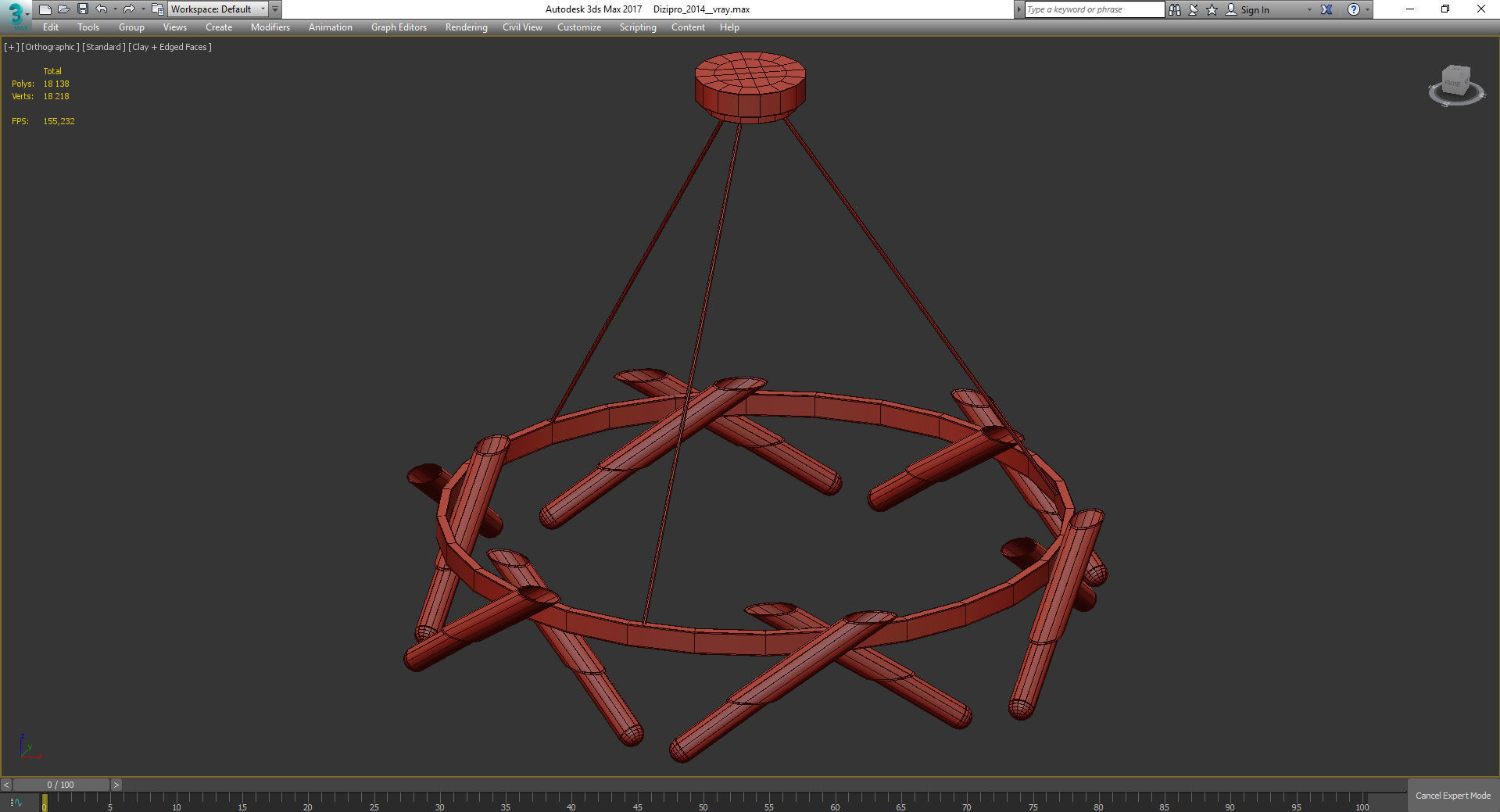The width and height of the screenshot is (1500, 812).
Task: Open the Customize menu
Action: click(x=579, y=27)
